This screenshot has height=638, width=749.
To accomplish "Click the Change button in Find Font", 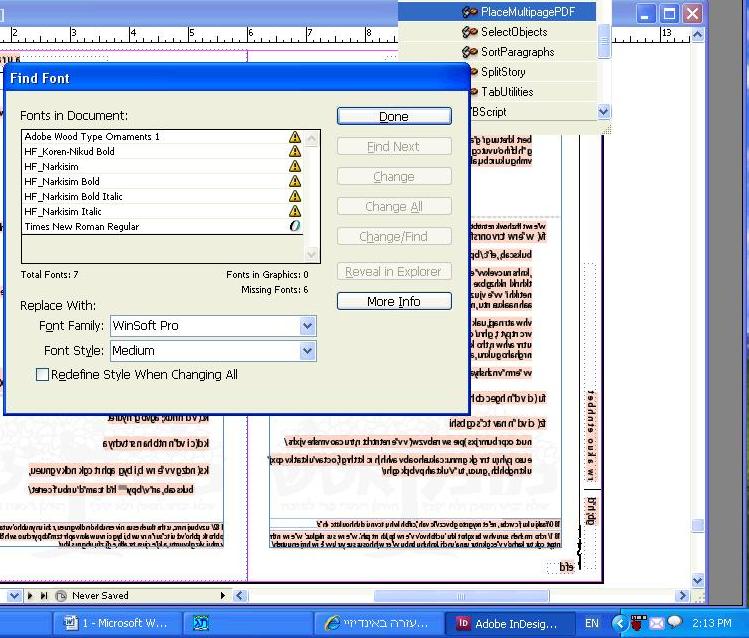I will pos(394,177).
